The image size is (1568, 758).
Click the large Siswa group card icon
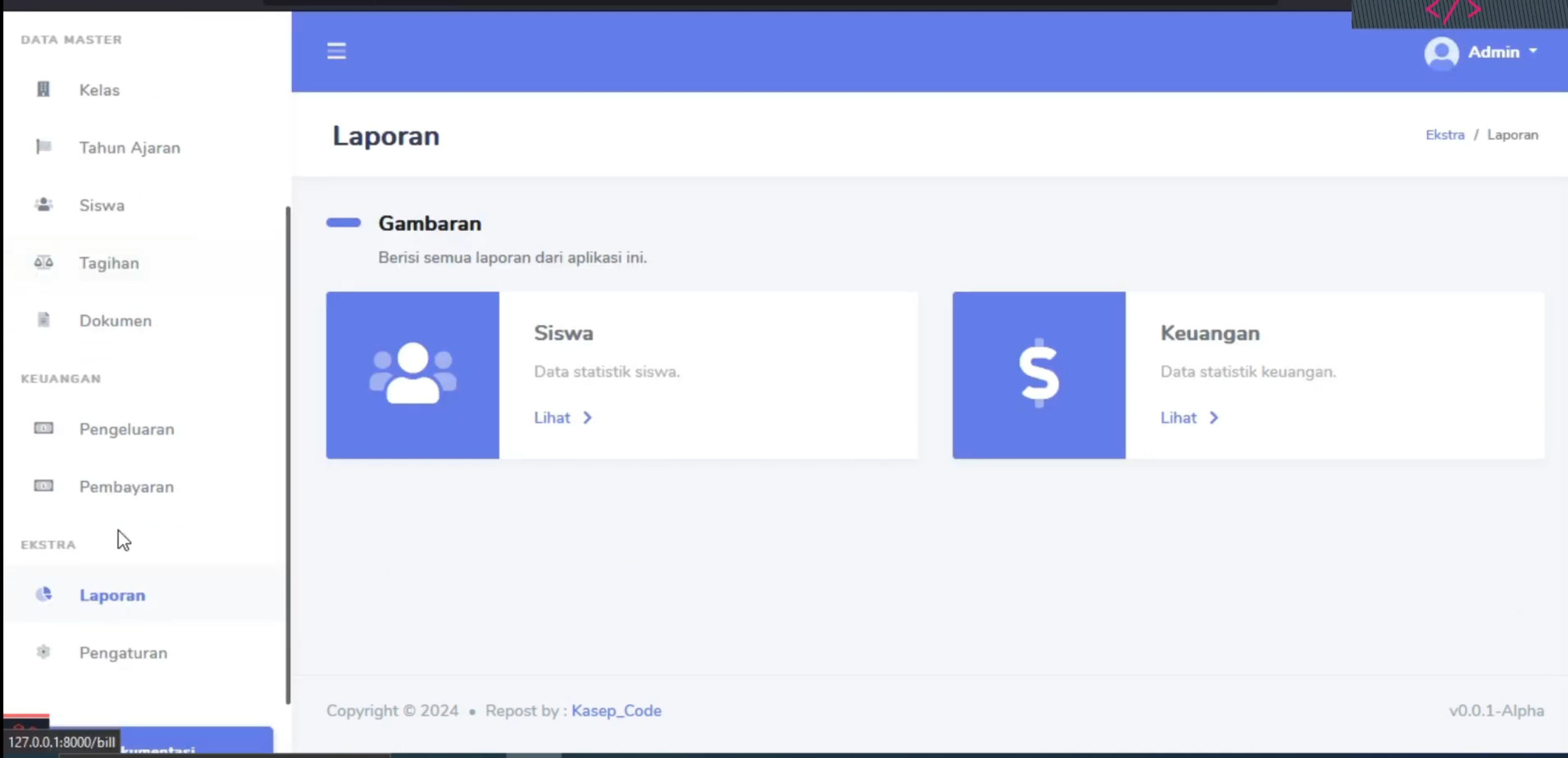[x=412, y=373]
